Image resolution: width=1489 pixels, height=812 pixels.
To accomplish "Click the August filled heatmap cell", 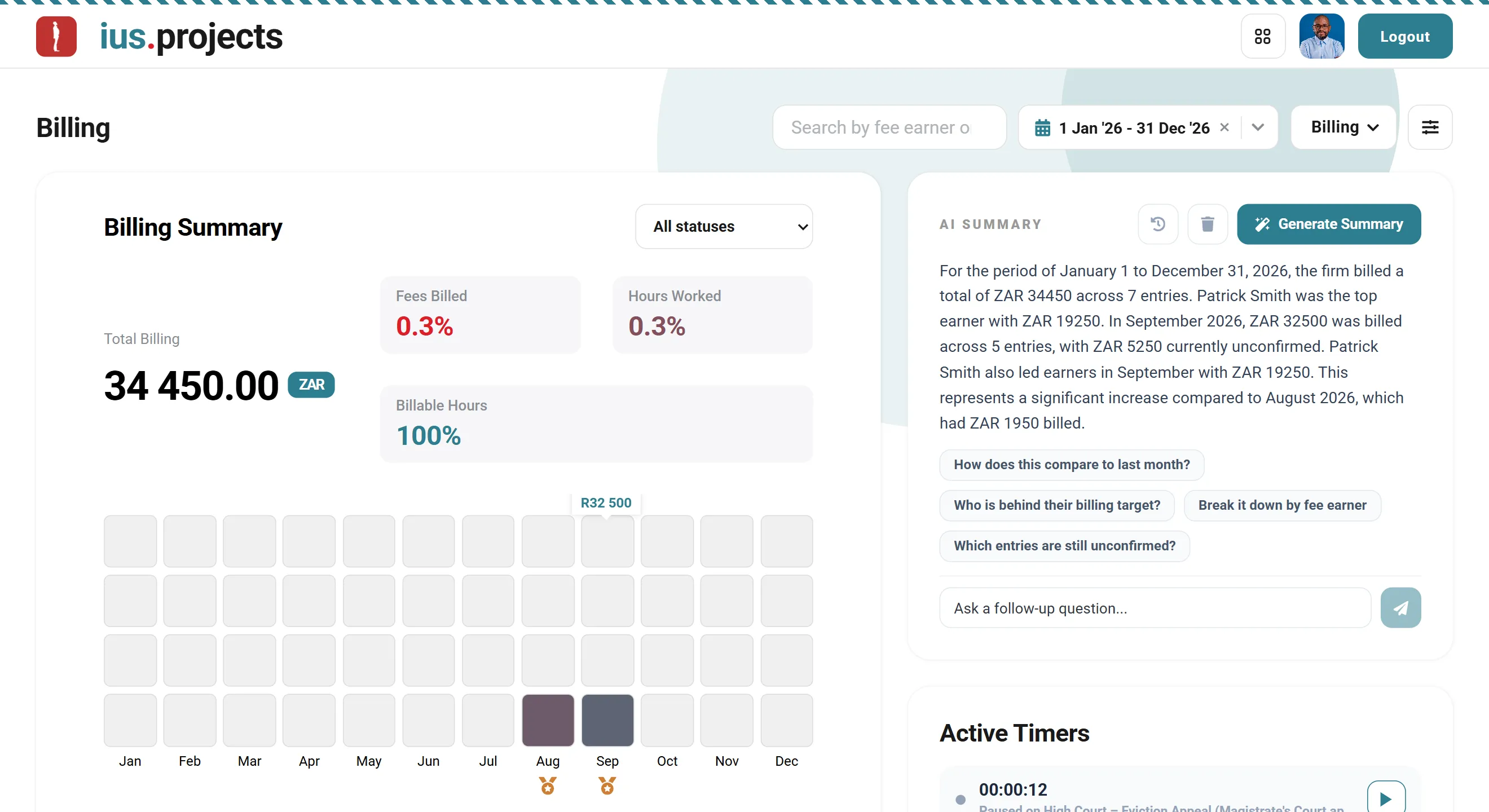I will (x=548, y=720).
